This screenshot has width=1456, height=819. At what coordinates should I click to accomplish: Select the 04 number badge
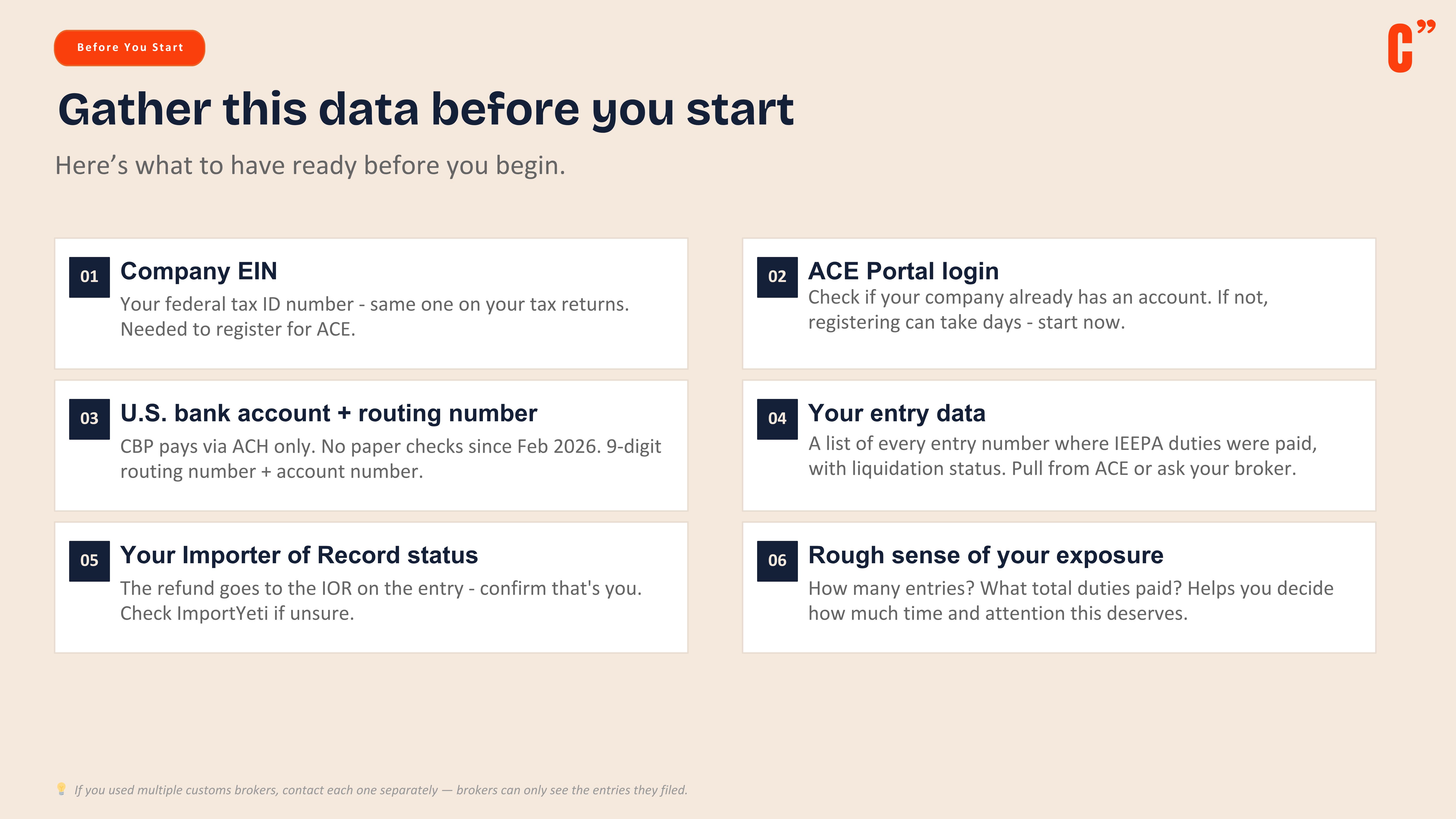(777, 419)
